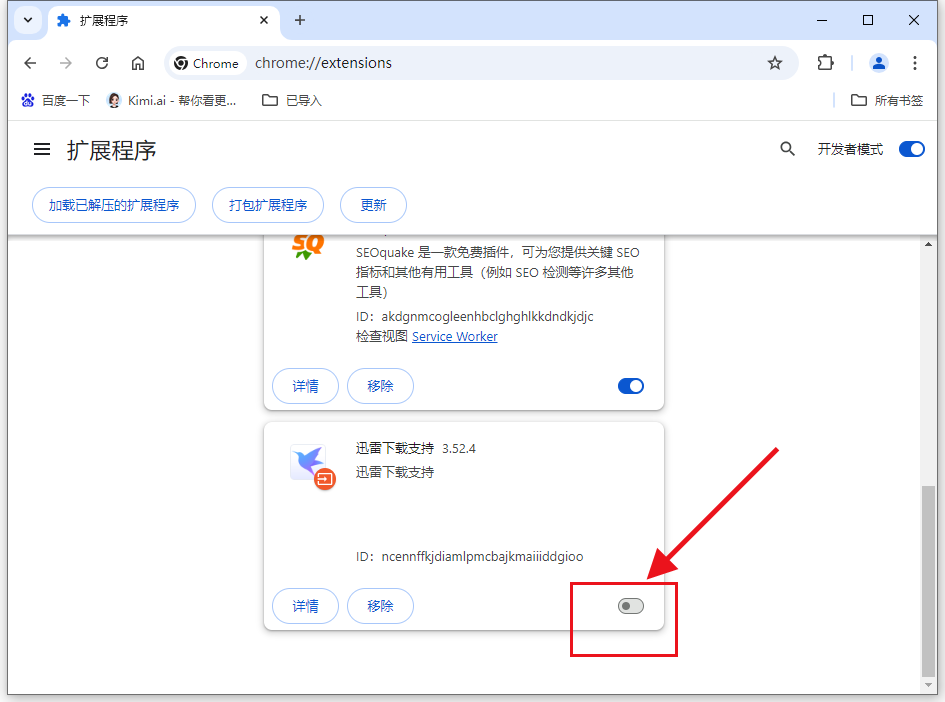945x702 pixels.
Task: Enable the 迅雷下载支持 extension toggle
Action: pyautogui.click(x=630, y=606)
